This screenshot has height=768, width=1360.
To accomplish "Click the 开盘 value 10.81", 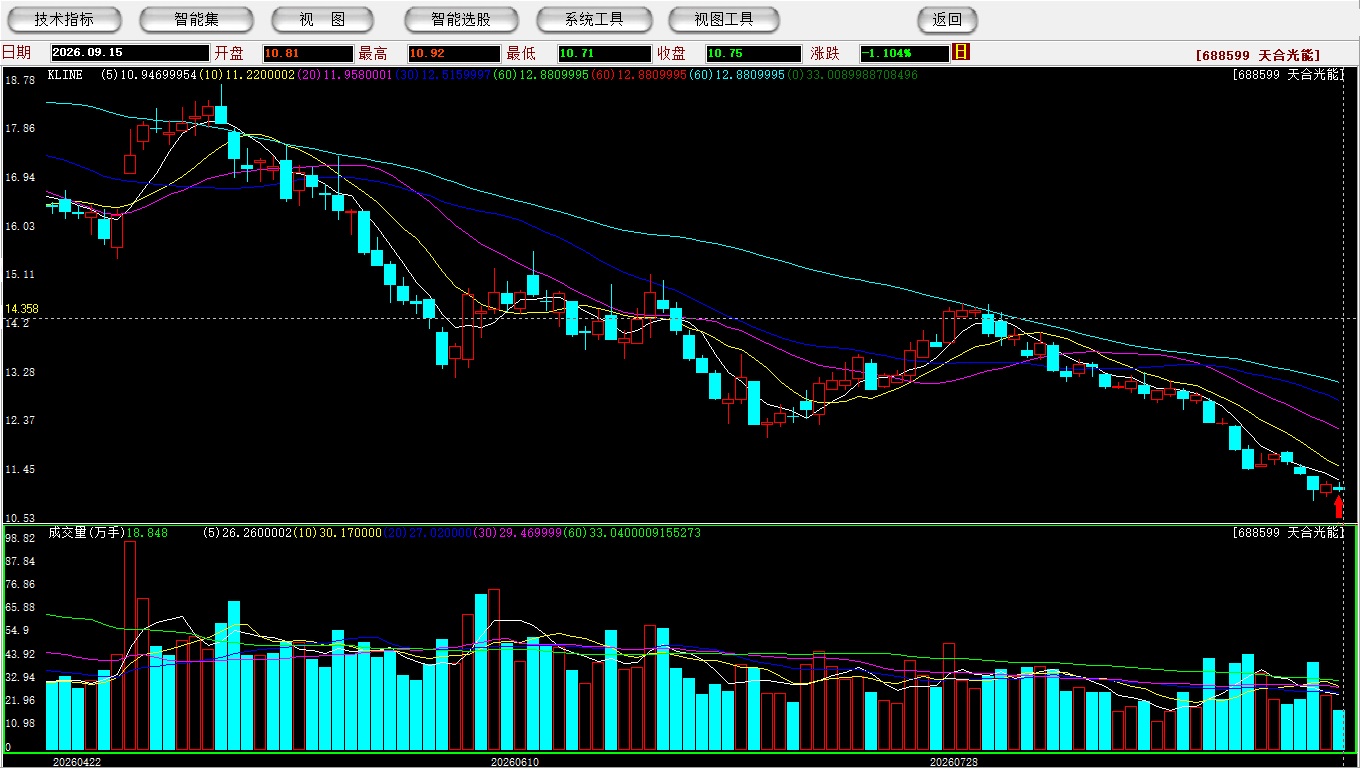I will coord(308,53).
